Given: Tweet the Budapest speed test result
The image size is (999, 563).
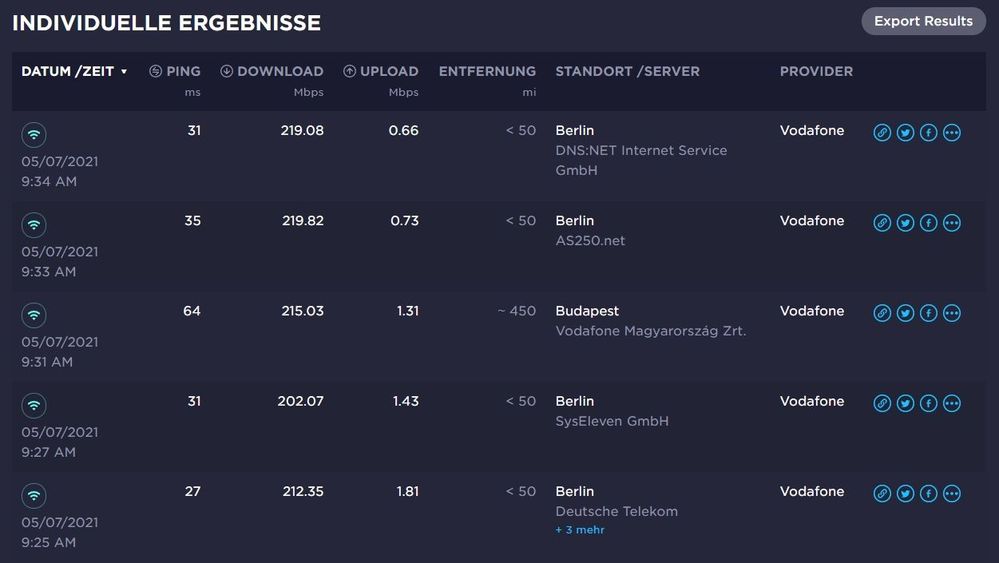Looking at the screenshot, I should pyautogui.click(x=905, y=313).
